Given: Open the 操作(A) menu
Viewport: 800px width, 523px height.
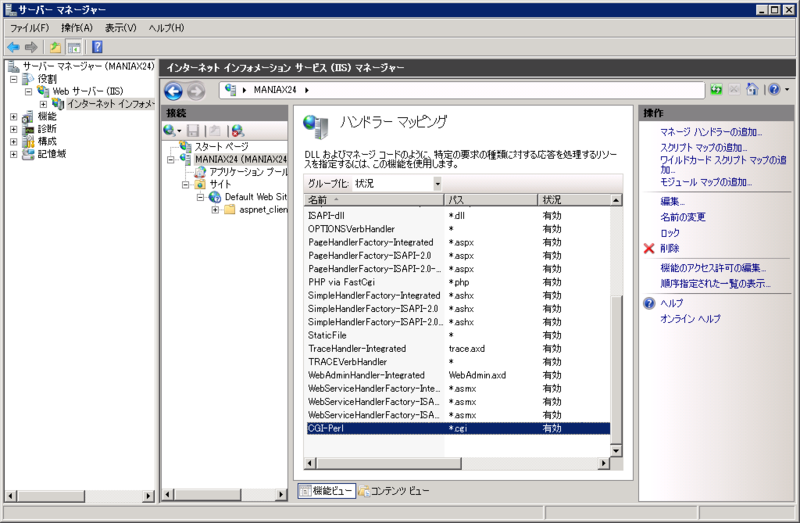Looking at the screenshot, I should tap(77, 28).
